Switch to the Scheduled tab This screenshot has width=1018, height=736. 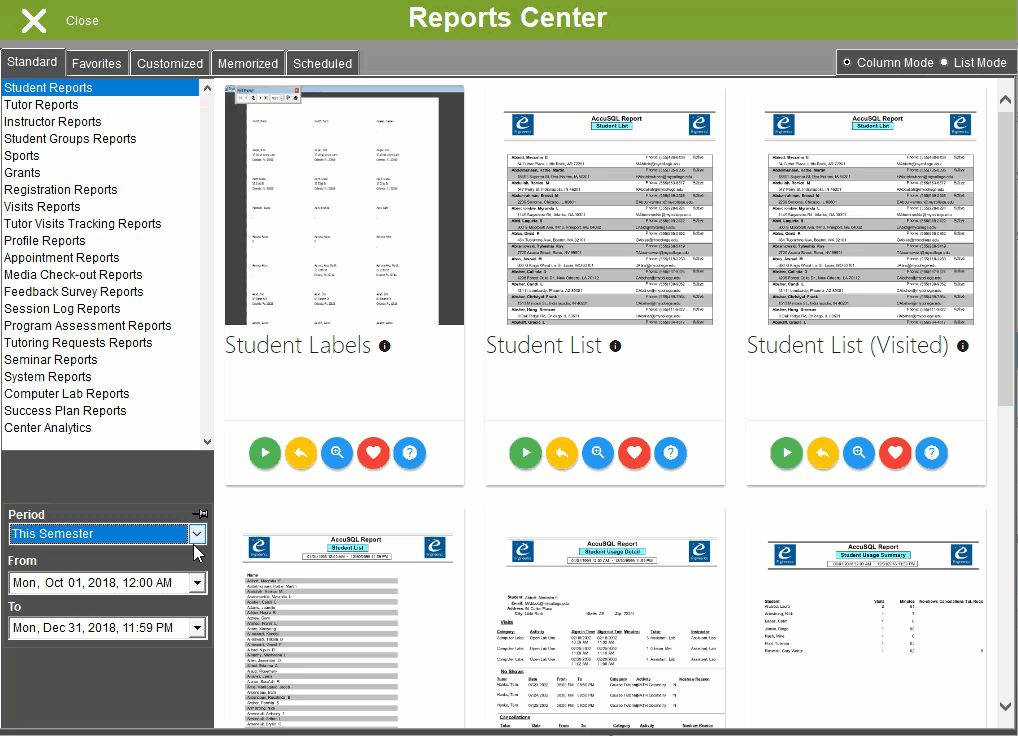(x=322, y=64)
